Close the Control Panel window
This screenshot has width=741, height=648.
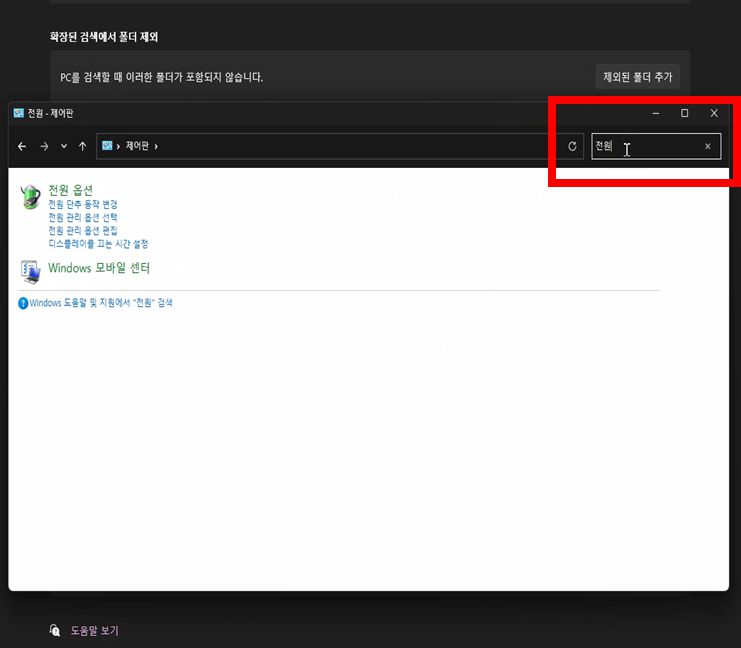coord(714,113)
